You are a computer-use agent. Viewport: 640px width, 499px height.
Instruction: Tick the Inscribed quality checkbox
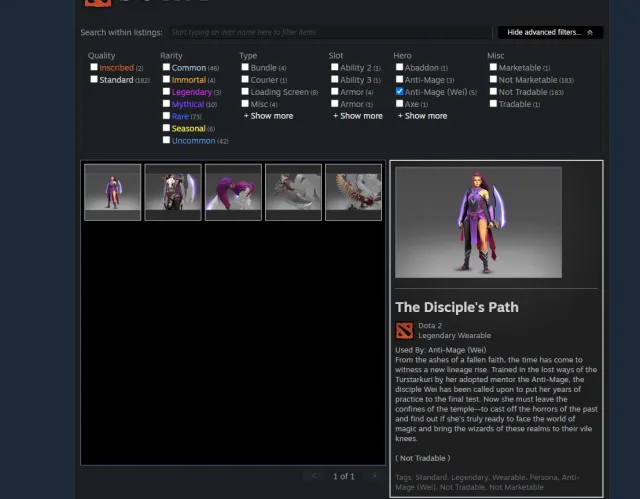click(94, 67)
